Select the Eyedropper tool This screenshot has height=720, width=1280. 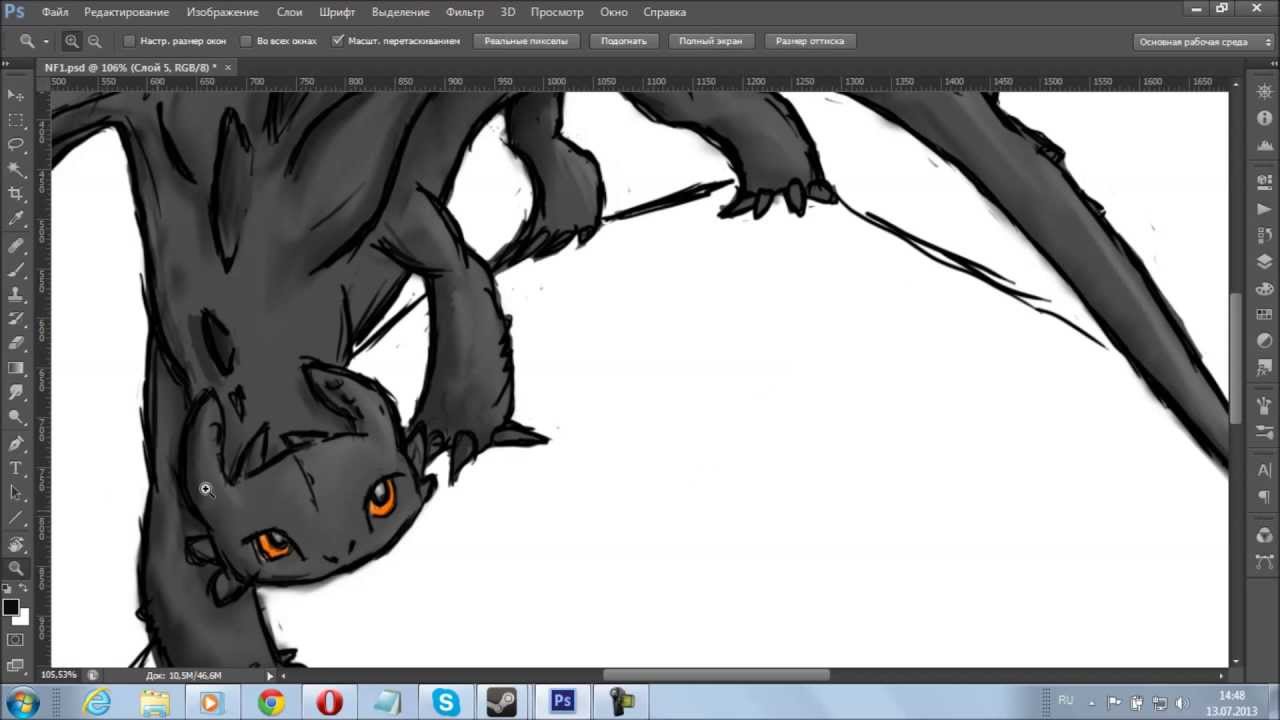click(16, 219)
